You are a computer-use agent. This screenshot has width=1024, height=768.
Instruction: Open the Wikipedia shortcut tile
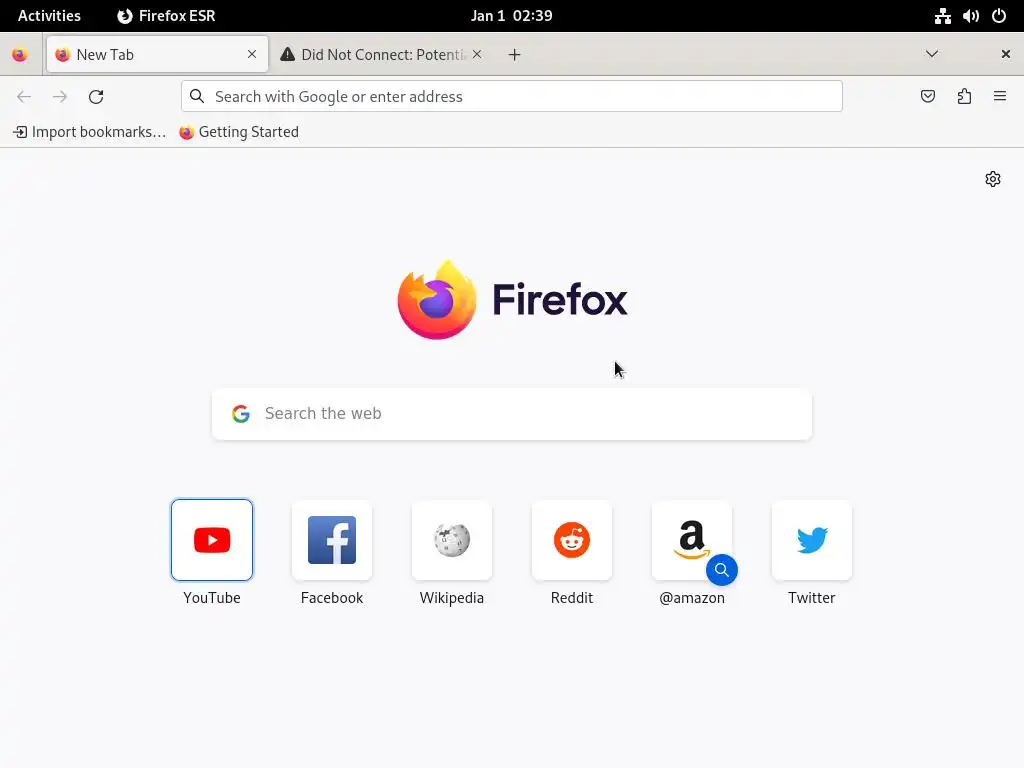452,540
